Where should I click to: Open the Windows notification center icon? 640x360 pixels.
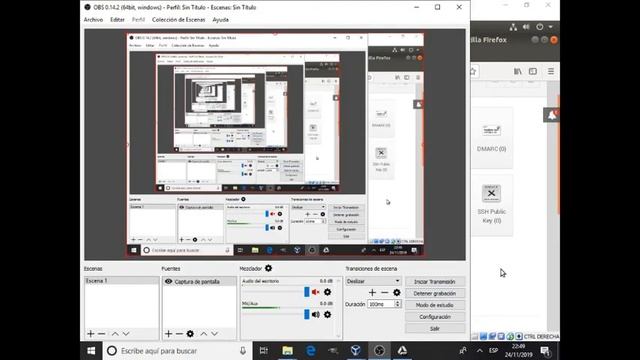pyautogui.click(x=545, y=351)
